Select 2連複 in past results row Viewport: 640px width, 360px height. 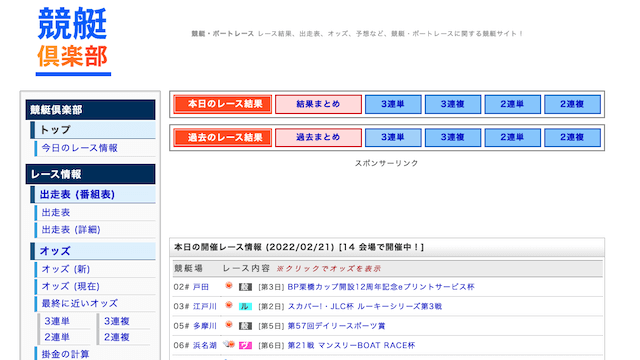click(x=572, y=138)
